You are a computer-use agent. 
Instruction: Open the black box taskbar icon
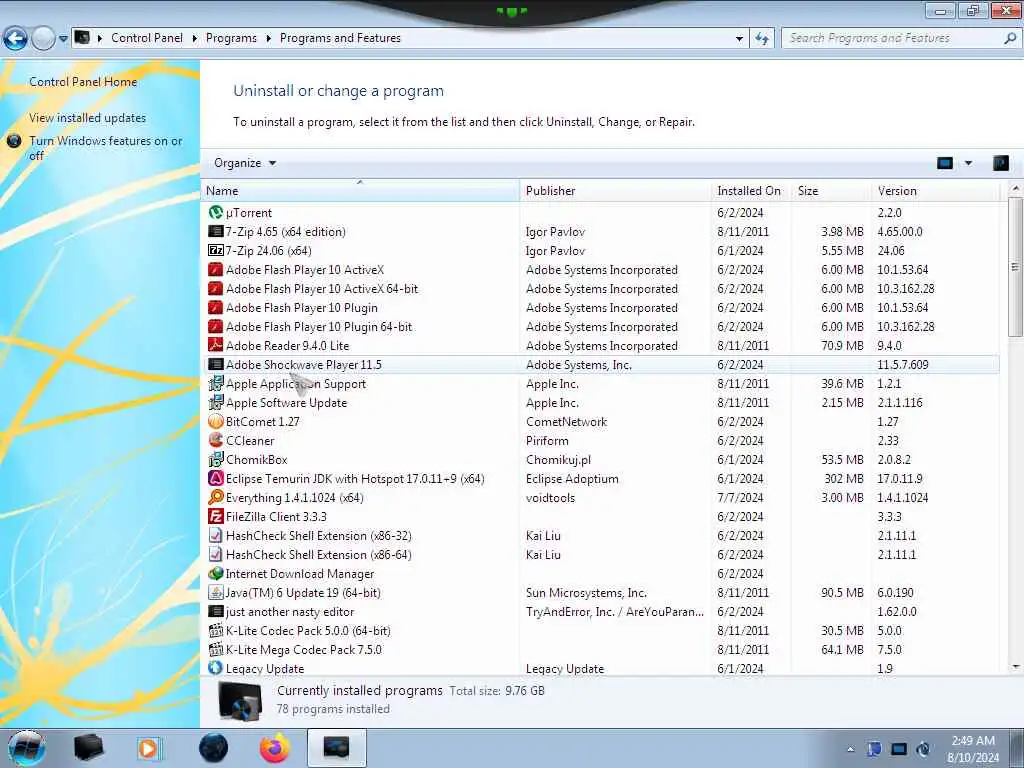pyautogui.click(x=88, y=748)
